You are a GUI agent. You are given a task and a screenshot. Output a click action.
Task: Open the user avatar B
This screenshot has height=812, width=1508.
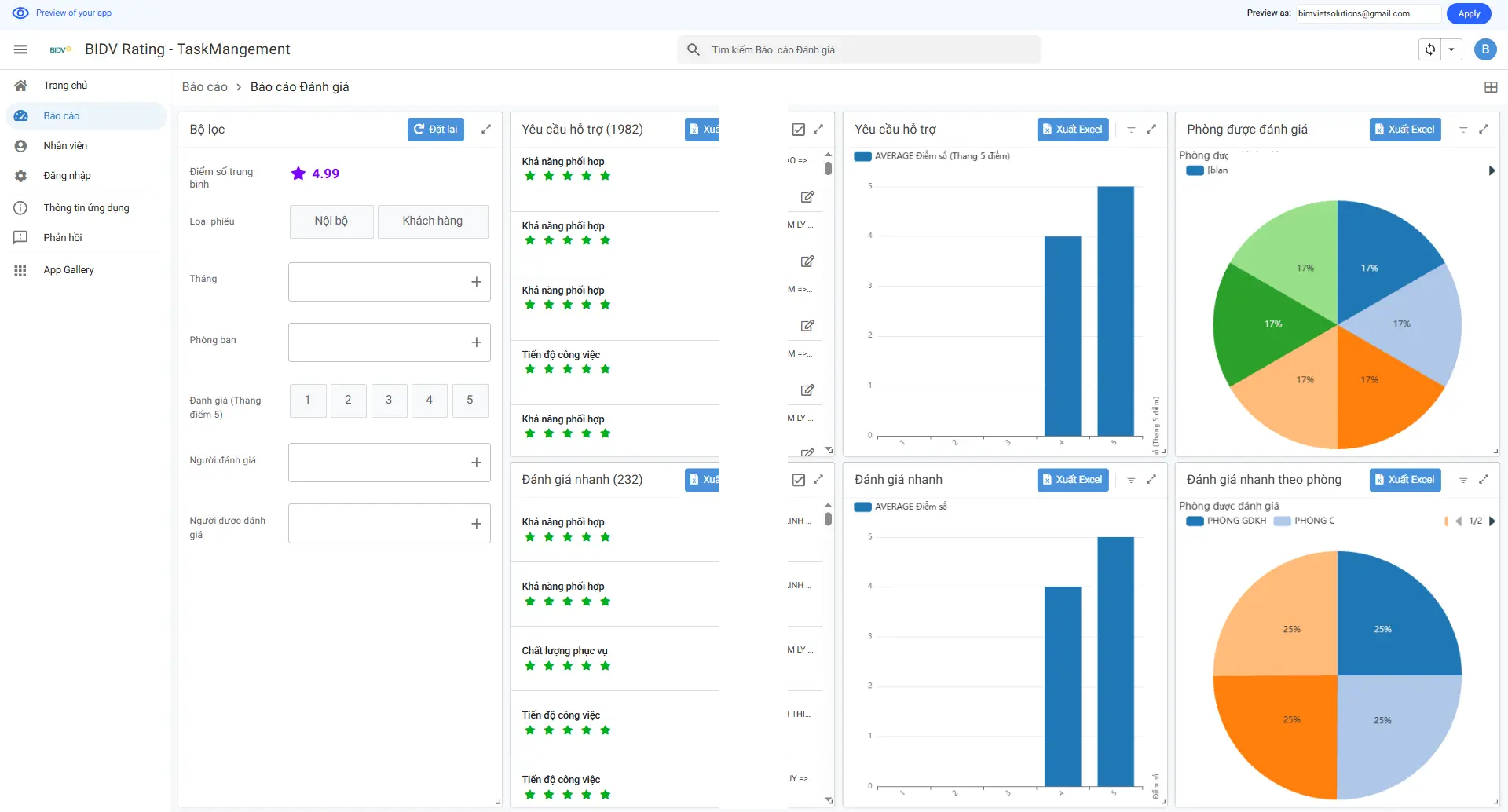point(1484,49)
